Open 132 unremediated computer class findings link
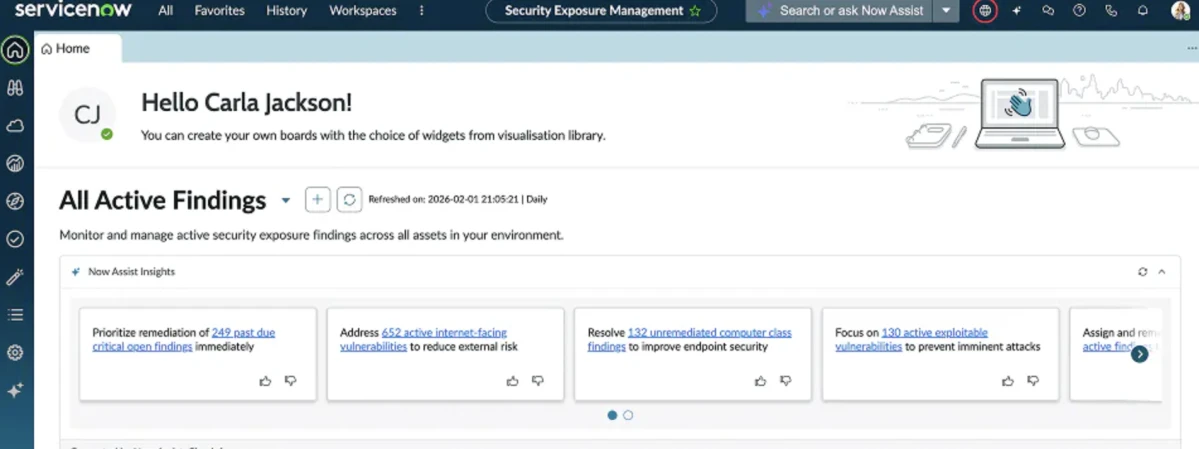The image size is (1199, 449). click(690, 340)
